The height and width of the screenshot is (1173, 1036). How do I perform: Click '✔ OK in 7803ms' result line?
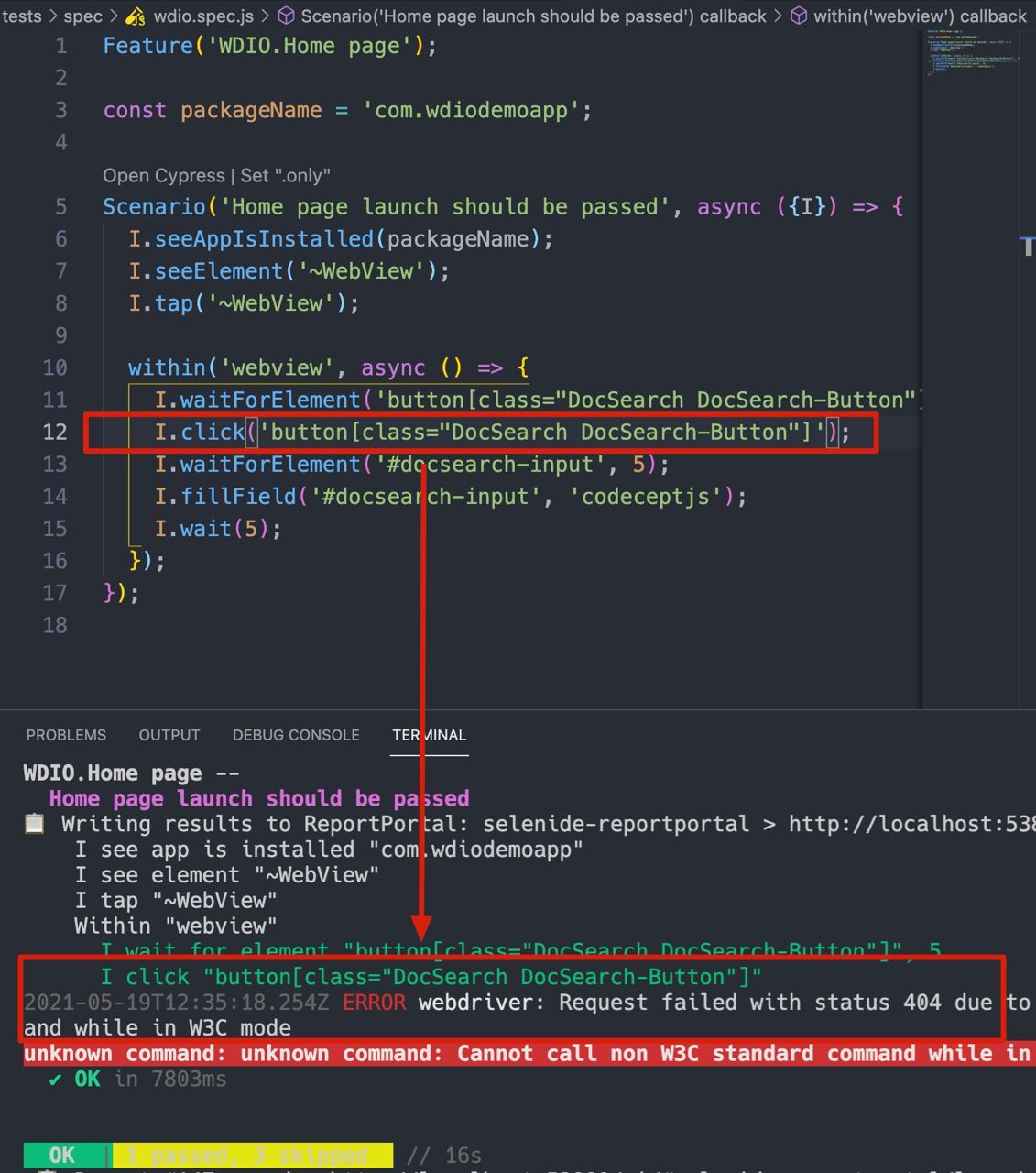(137, 1080)
